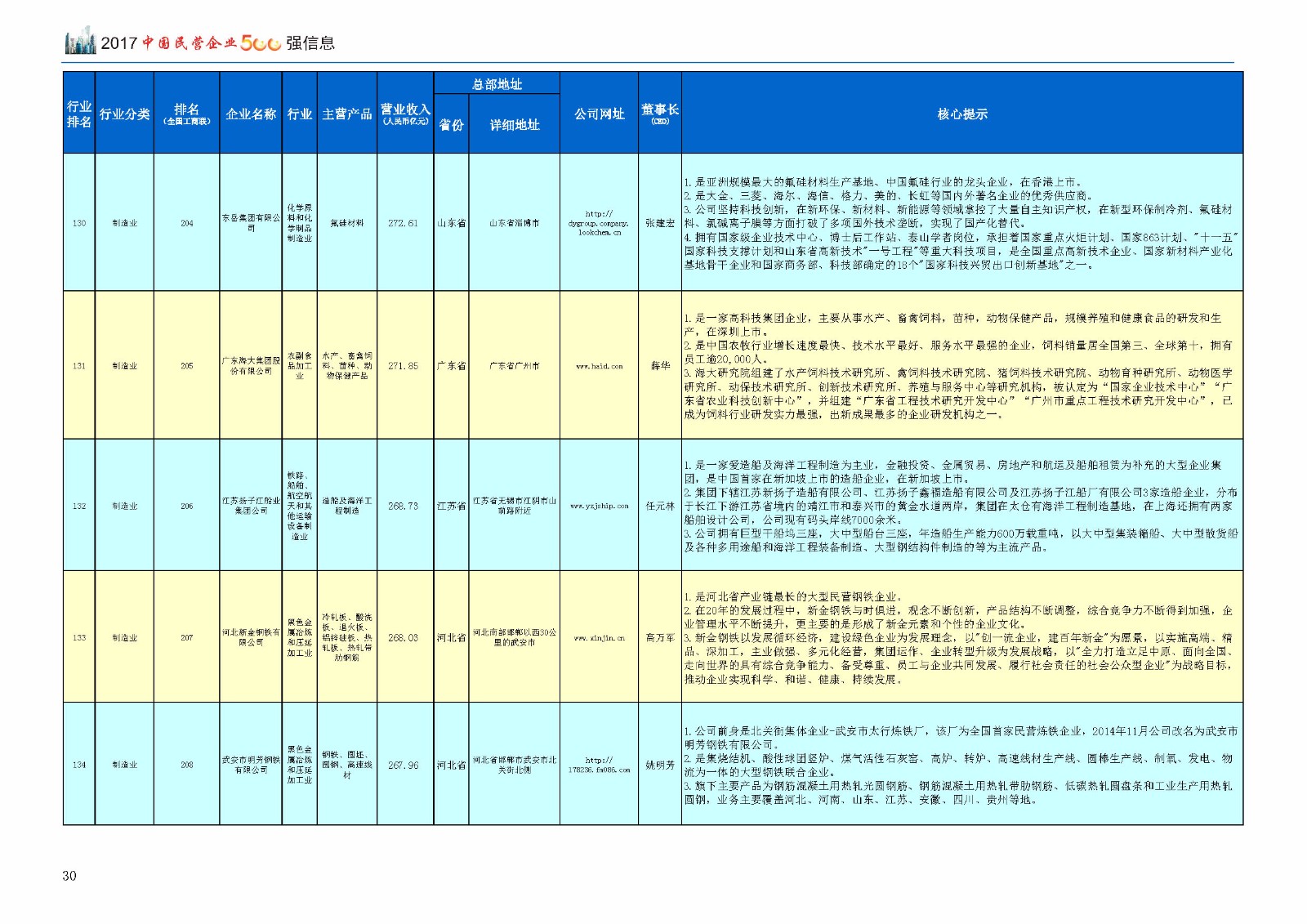Click company name '河北新金钢铁有限公司'

251,637
